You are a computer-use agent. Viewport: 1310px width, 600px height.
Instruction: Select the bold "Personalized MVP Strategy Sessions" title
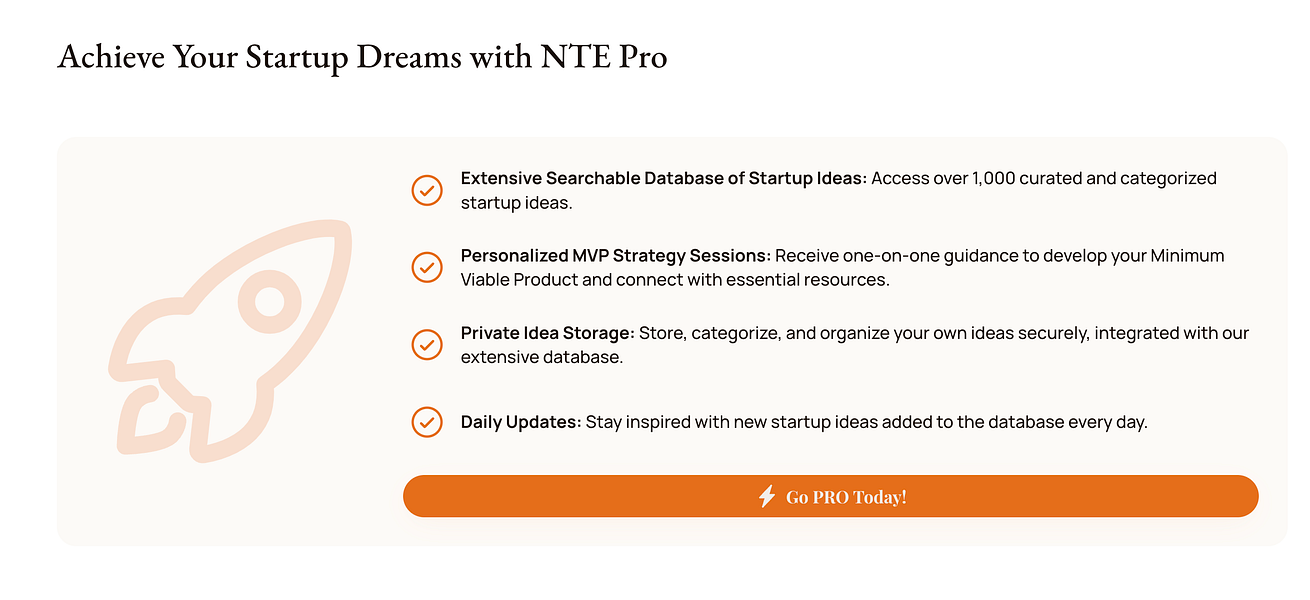pos(615,255)
